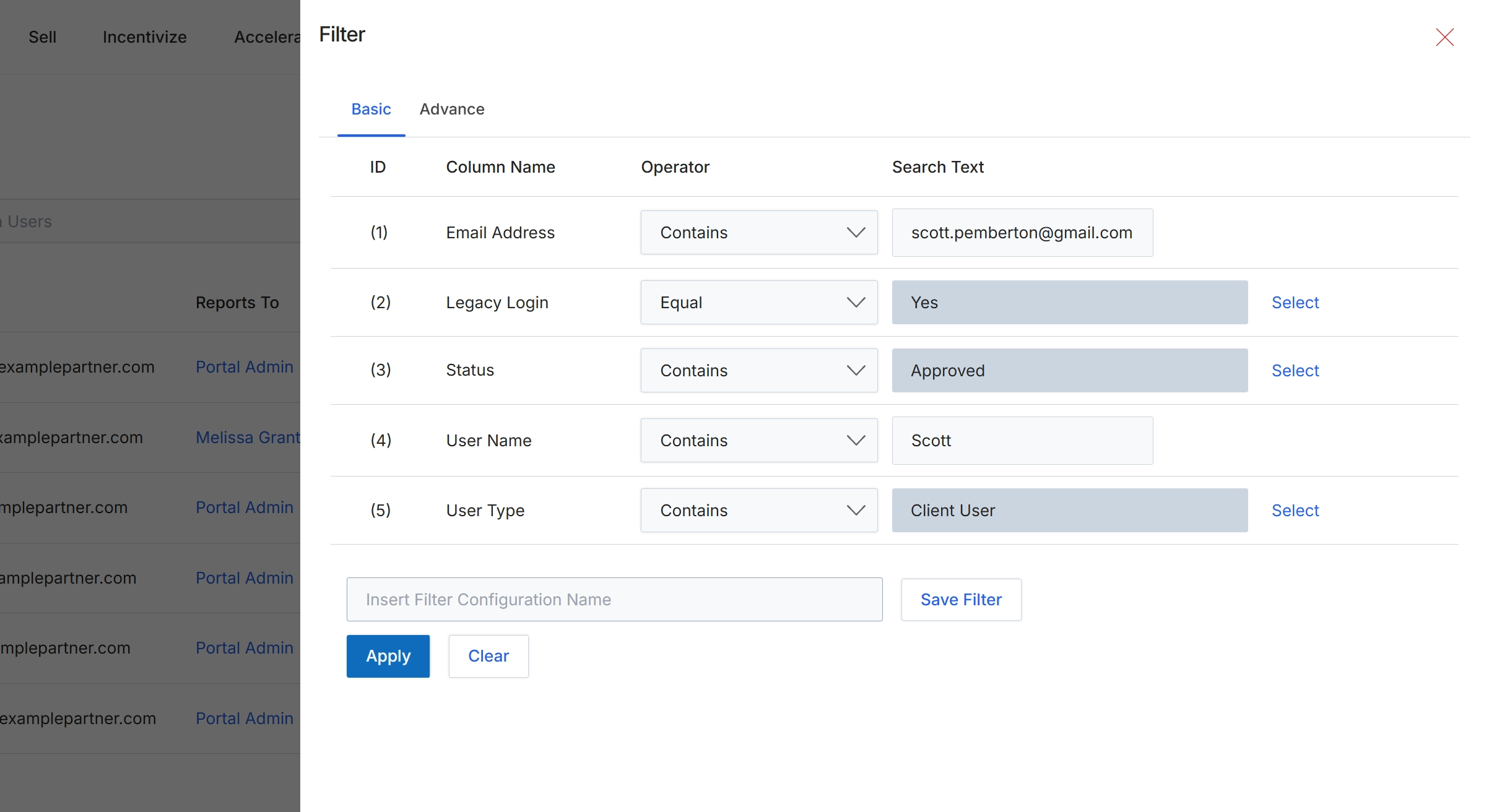Click the '(3)' ID cell
The width and height of the screenshot is (1489, 812).
[380, 370]
